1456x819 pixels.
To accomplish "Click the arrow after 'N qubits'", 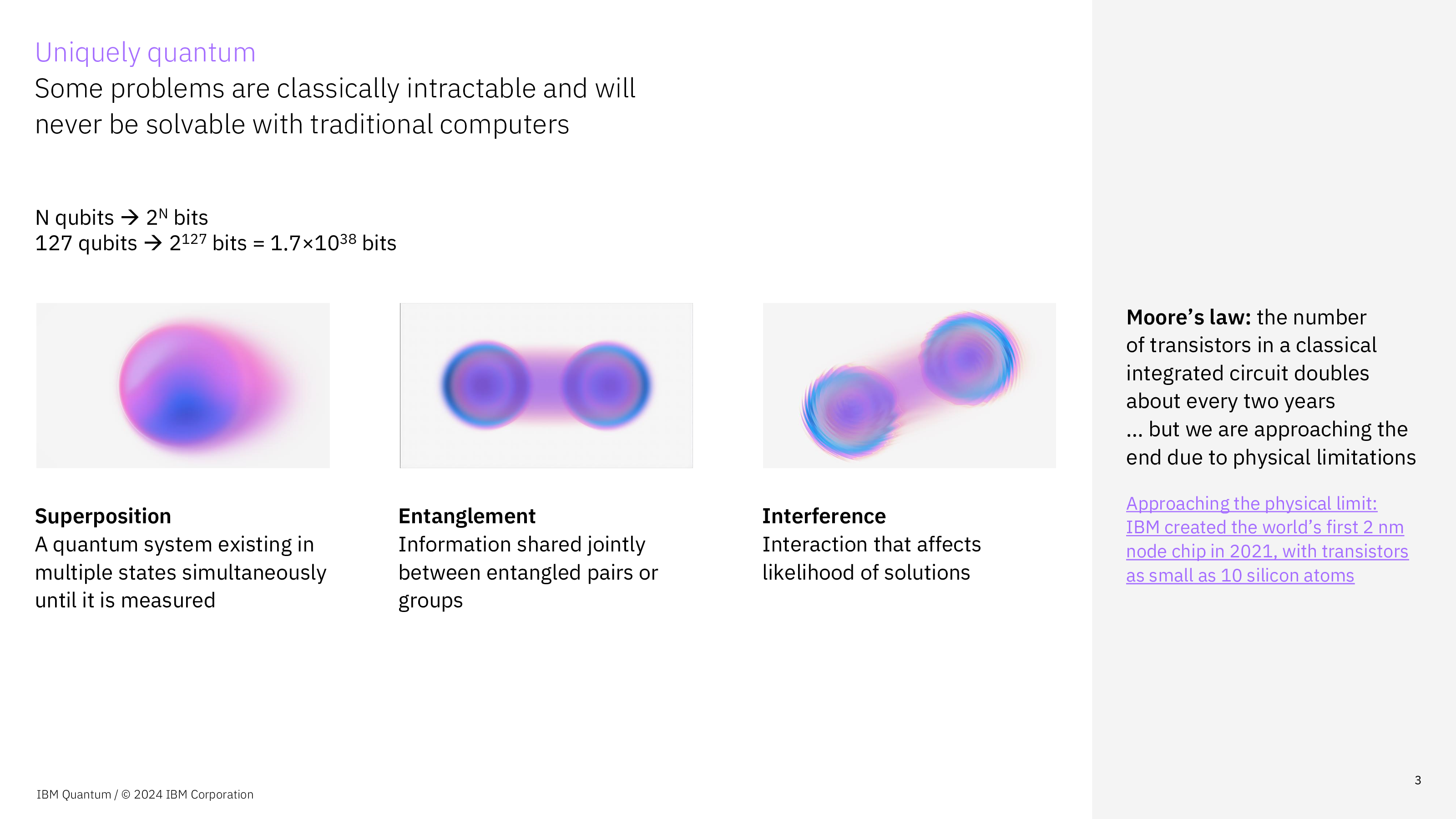I will [130, 217].
